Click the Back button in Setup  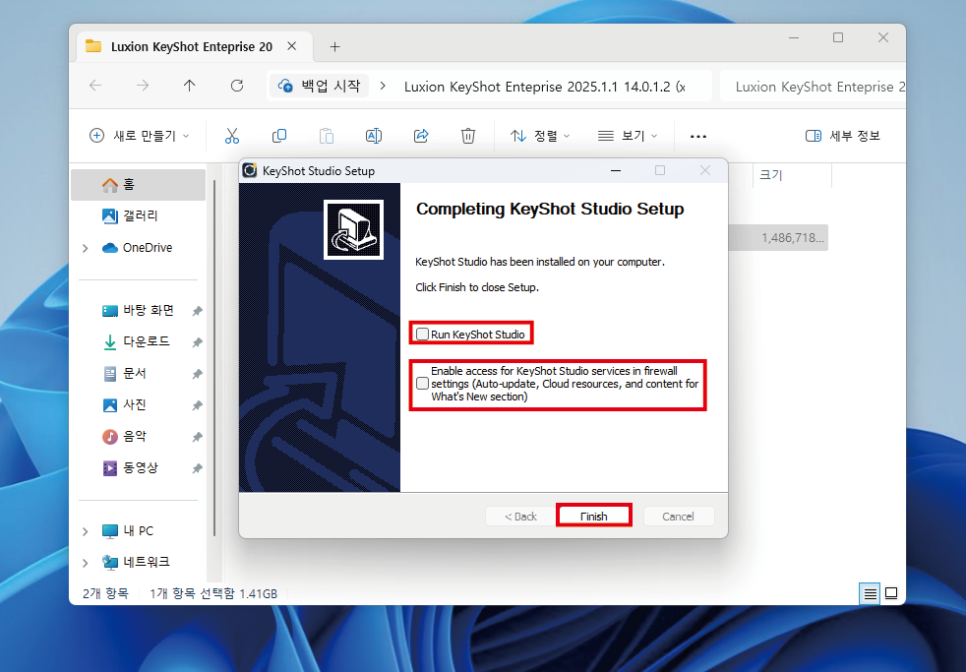521,516
